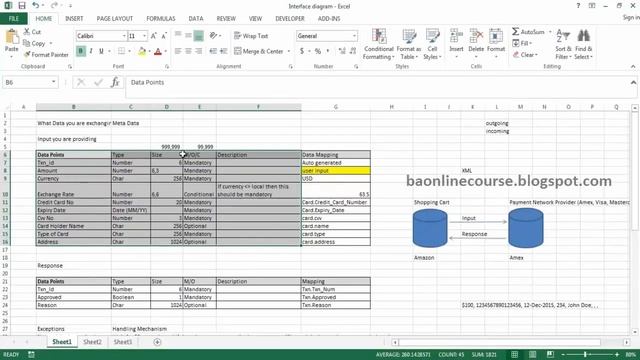Viewport: 640px width, 360px height.
Task: Toggle Italic formatting
Action: [x=91, y=51]
